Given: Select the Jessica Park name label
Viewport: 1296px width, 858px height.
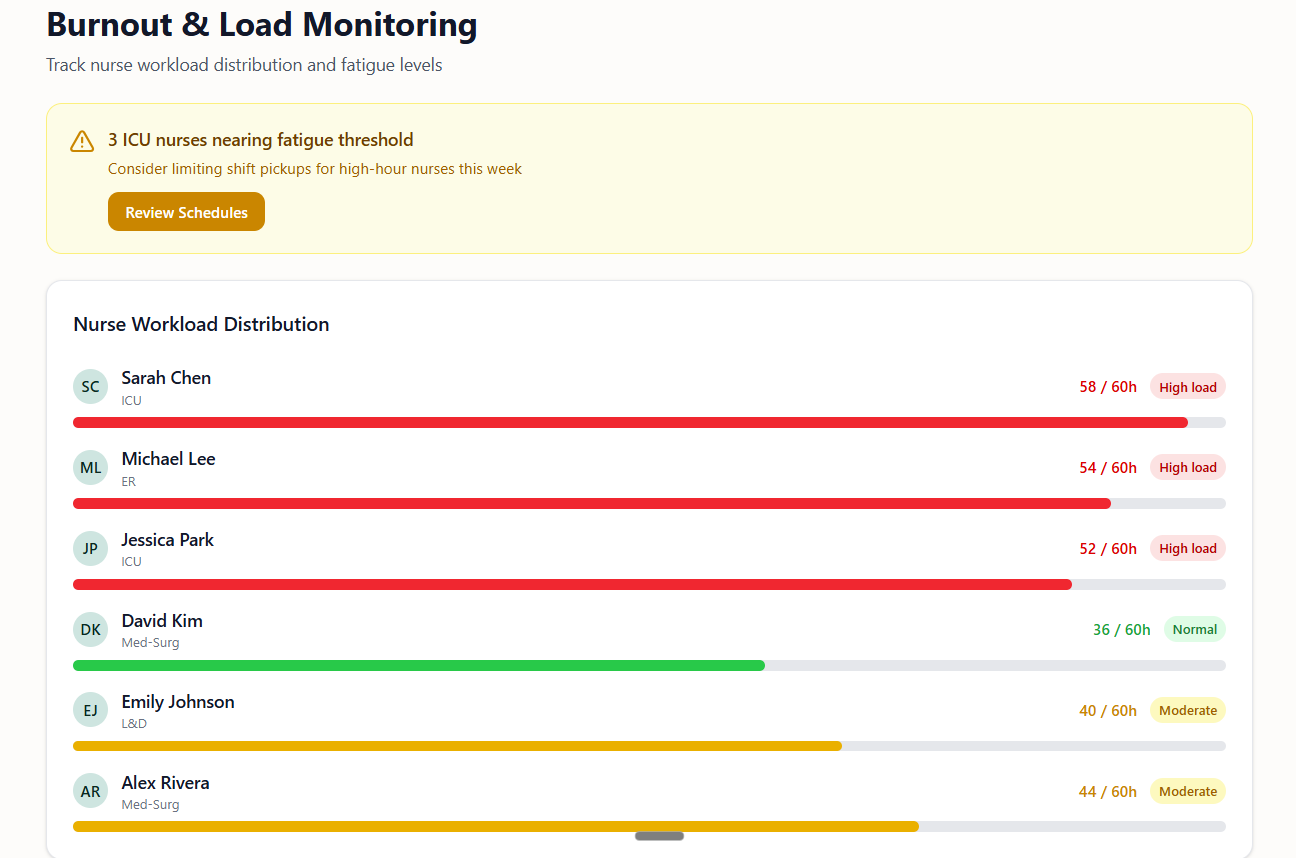Looking at the screenshot, I should click(x=168, y=540).
